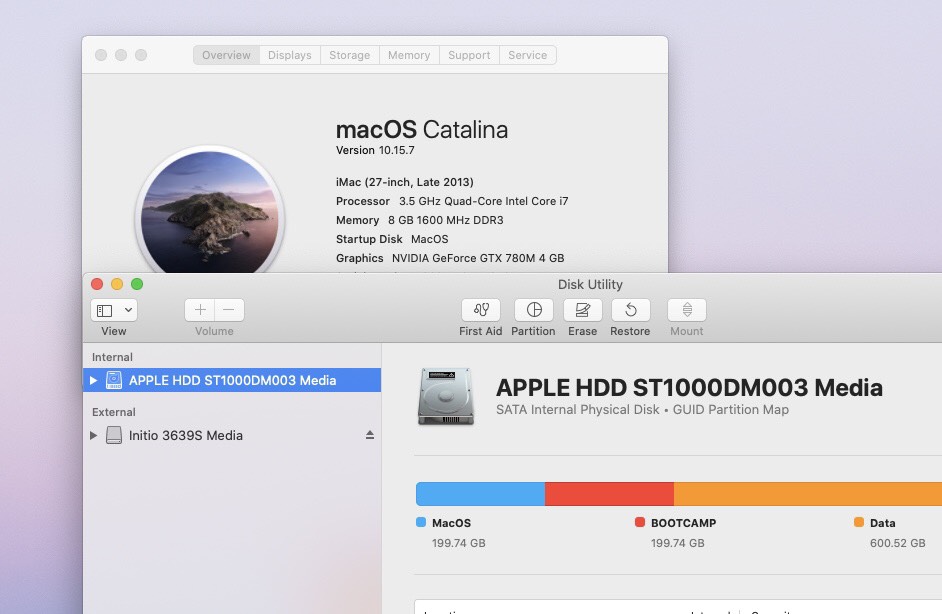Viewport: 942px width, 614px height.
Task: Click the blue MacOS legend square
Action: [x=421, y=522]
